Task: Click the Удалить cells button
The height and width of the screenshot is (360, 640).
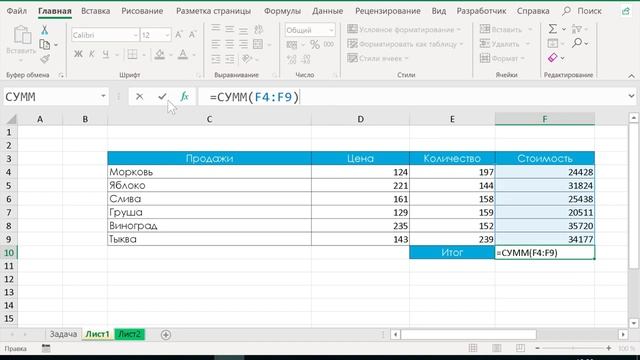Action: click(x=504, y=44)
